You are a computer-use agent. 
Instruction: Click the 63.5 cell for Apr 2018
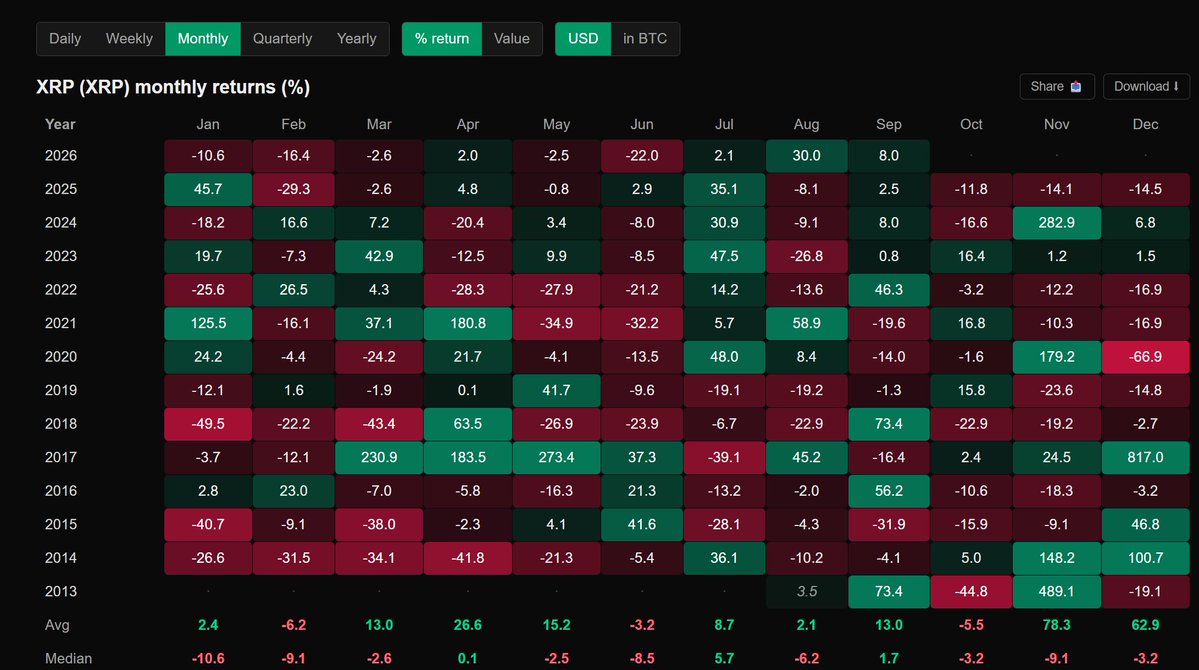[468, 424]
